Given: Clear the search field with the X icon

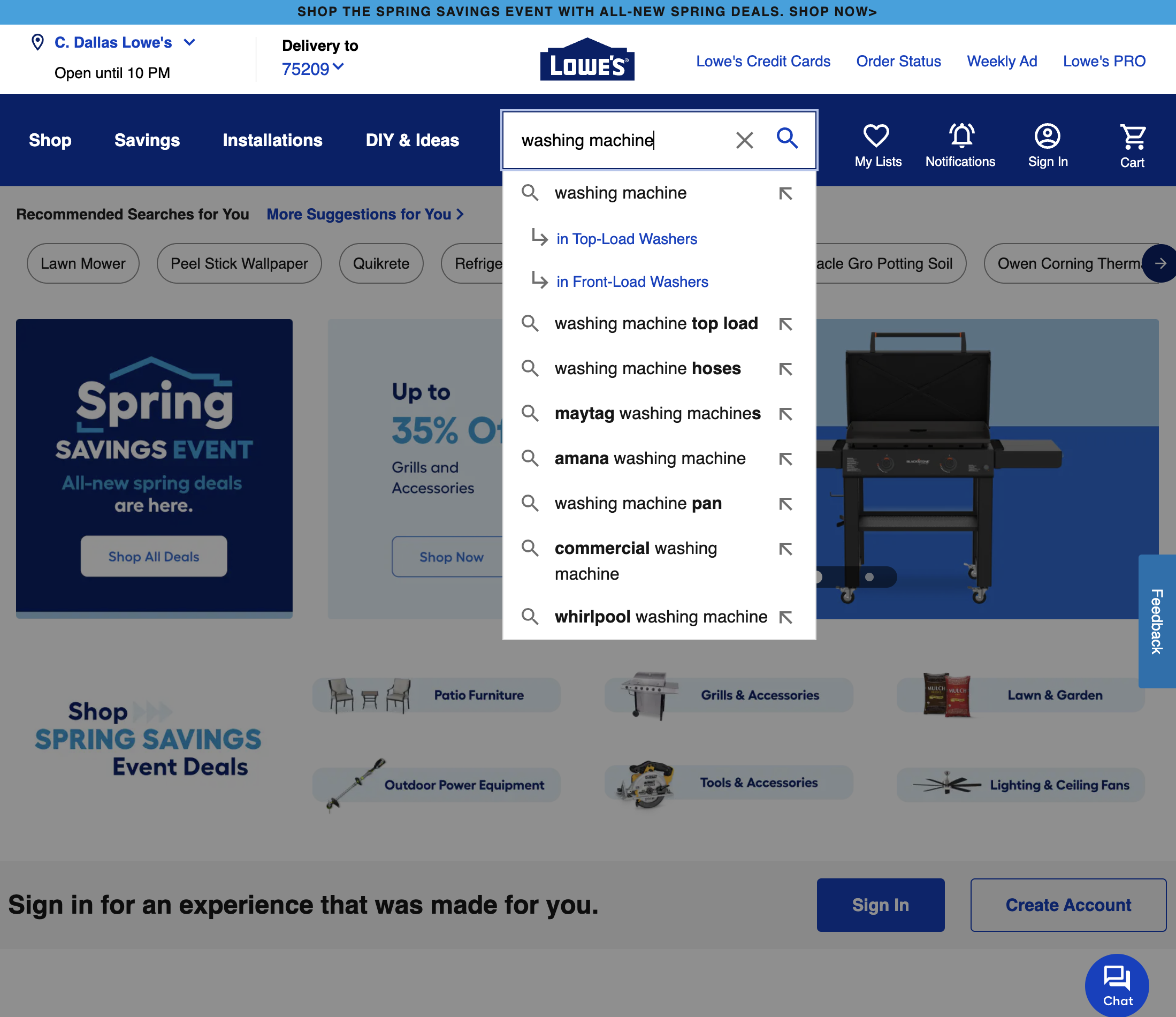Looking at the screenshot, I should tap(745, 140).
